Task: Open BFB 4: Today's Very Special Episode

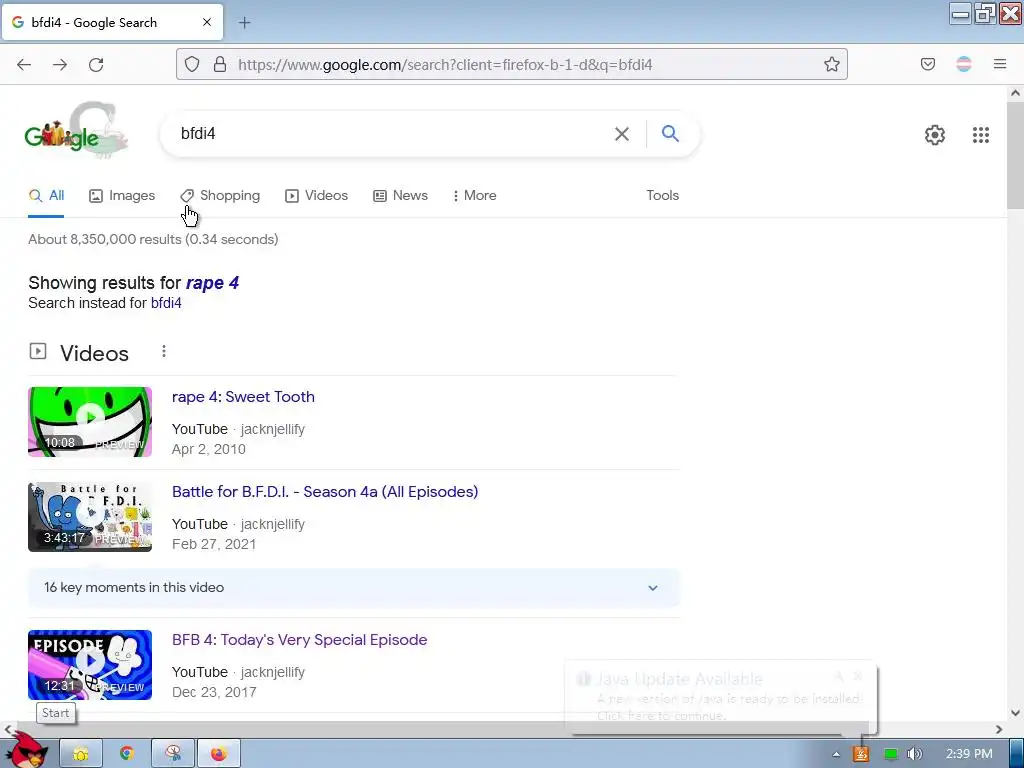Action: pos(299,640)
